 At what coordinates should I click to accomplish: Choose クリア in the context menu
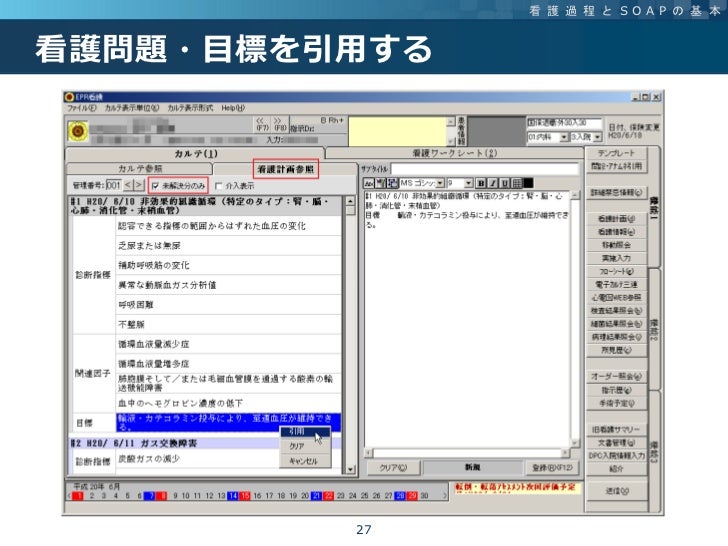(305, 446)
